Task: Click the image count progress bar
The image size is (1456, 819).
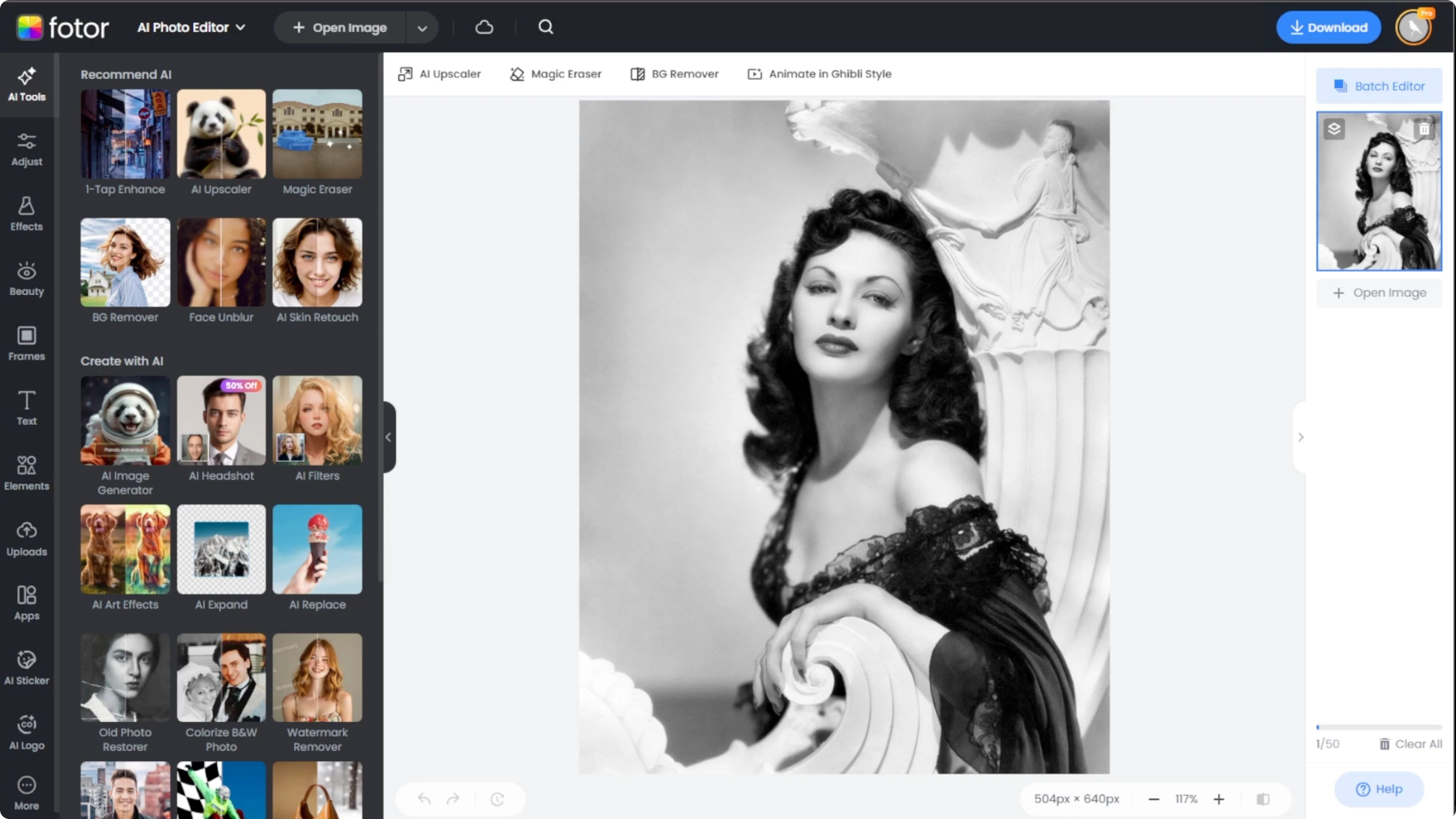Action: click(x=1379, y=727)
